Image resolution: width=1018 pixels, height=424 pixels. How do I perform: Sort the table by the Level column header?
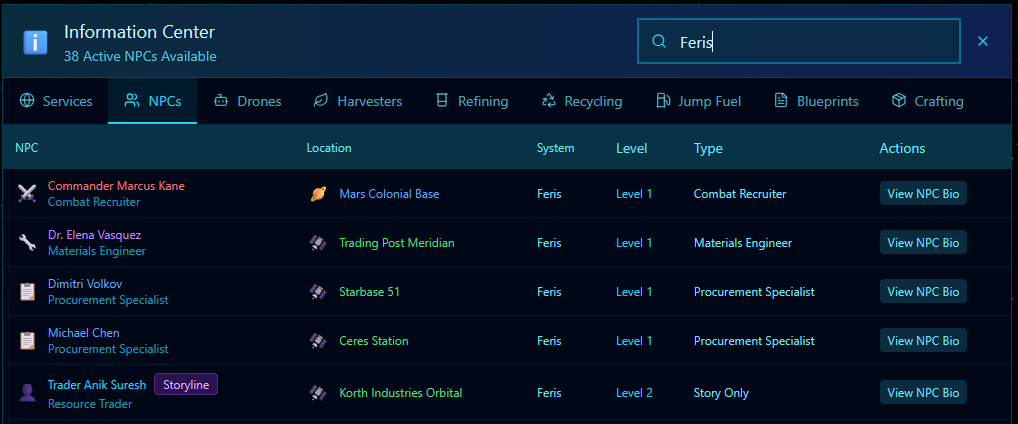click(x=631, y=148)
